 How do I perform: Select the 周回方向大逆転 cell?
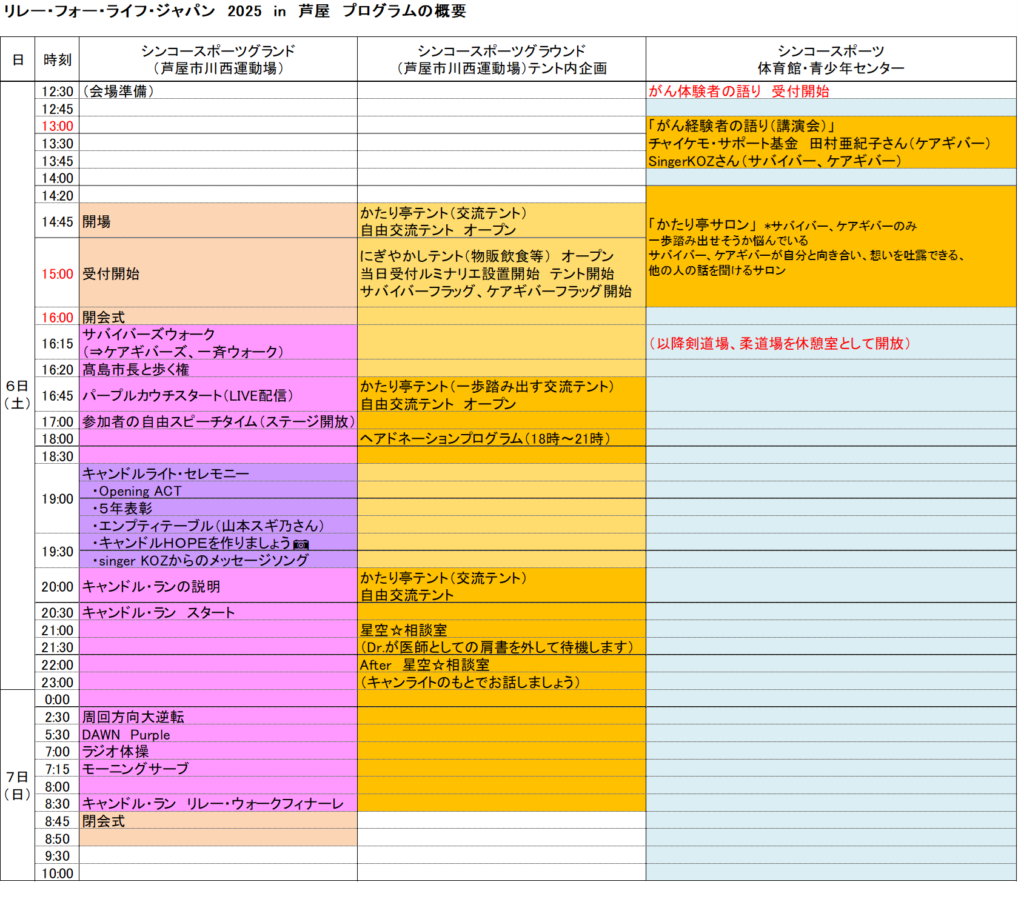(x=217, y=717)
